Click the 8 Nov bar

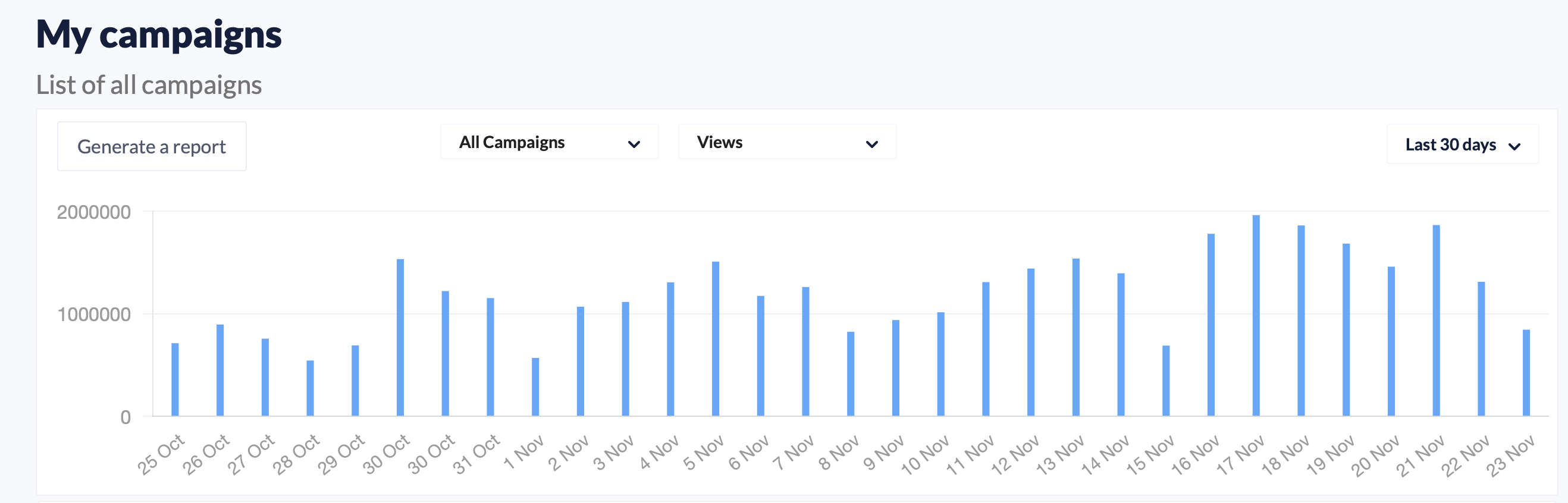coord(851,374)
